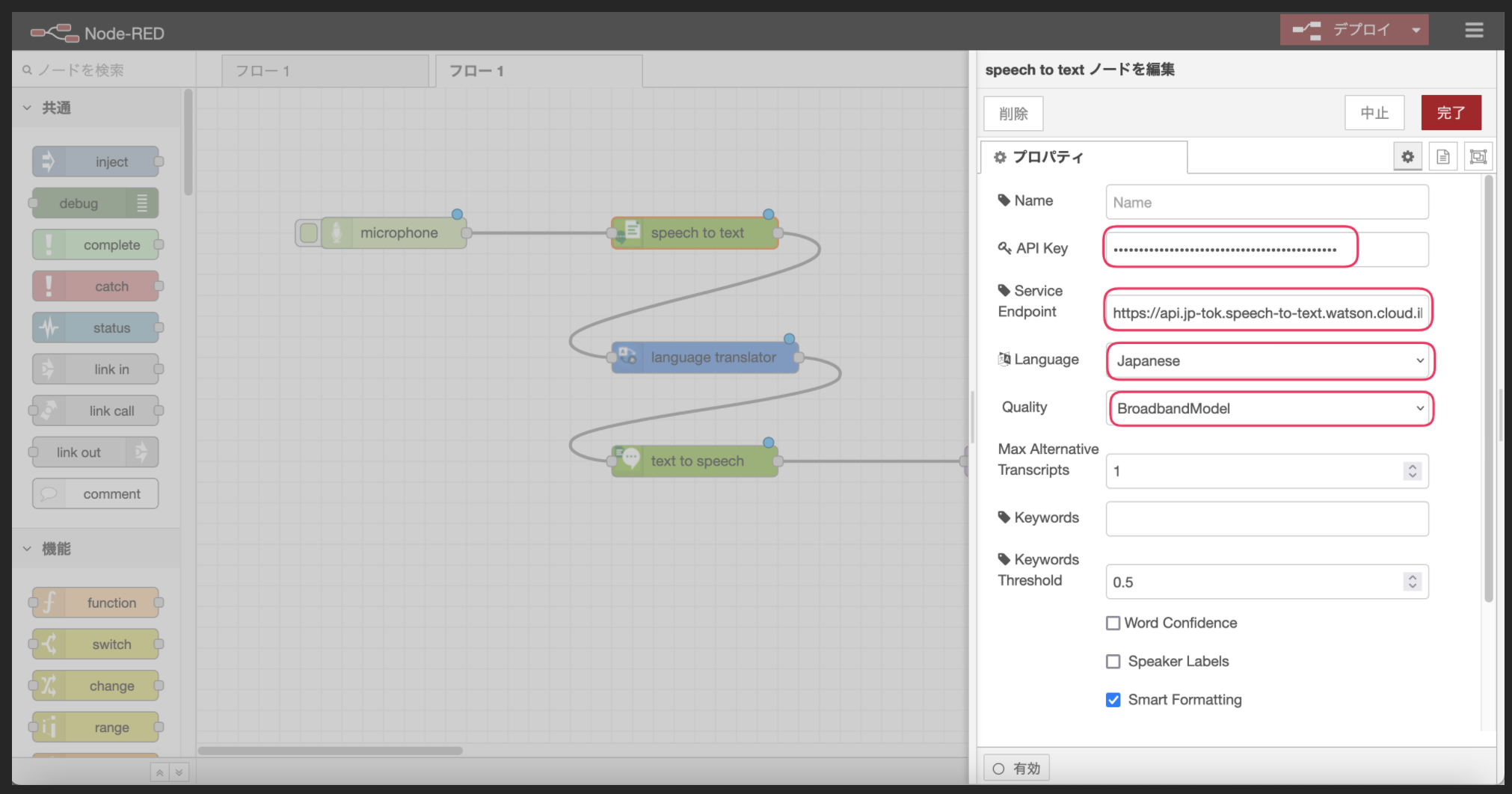The width and height of the screenshot is (1512, 794).
Task: Click the 削除 delete button
Action: click(x=1013, y=114)
